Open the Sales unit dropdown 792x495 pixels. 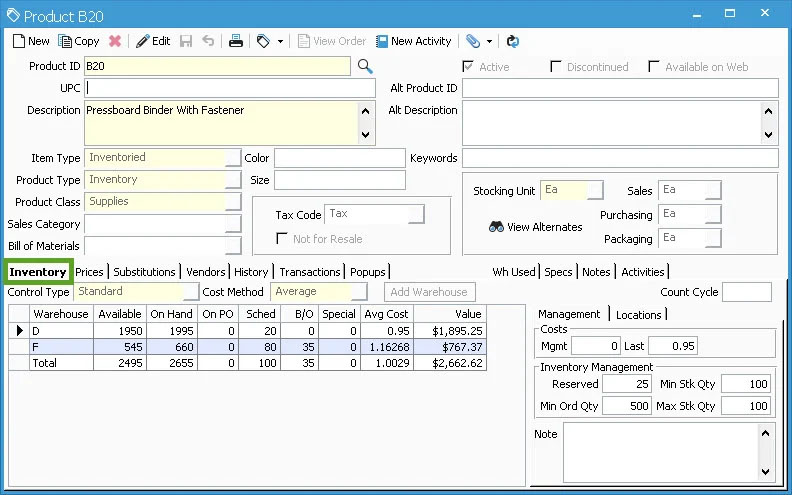pos(713,190)
